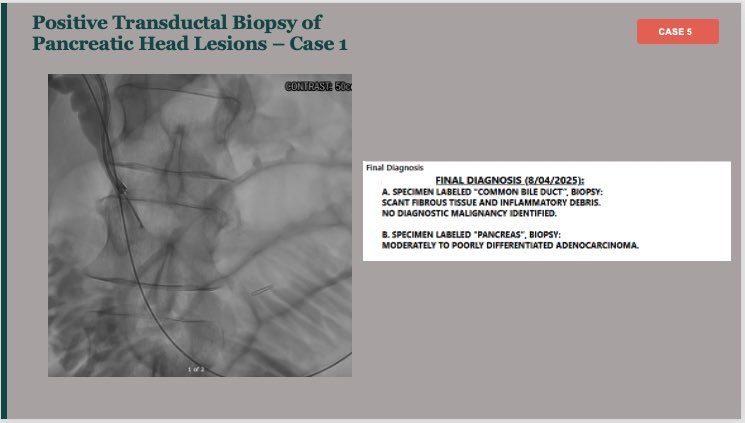Click 'NO DIAGNOSTIC MALIGNANCY IDENTIFIED' line
This screenshot has width=745, height=423.
[469, 213]
